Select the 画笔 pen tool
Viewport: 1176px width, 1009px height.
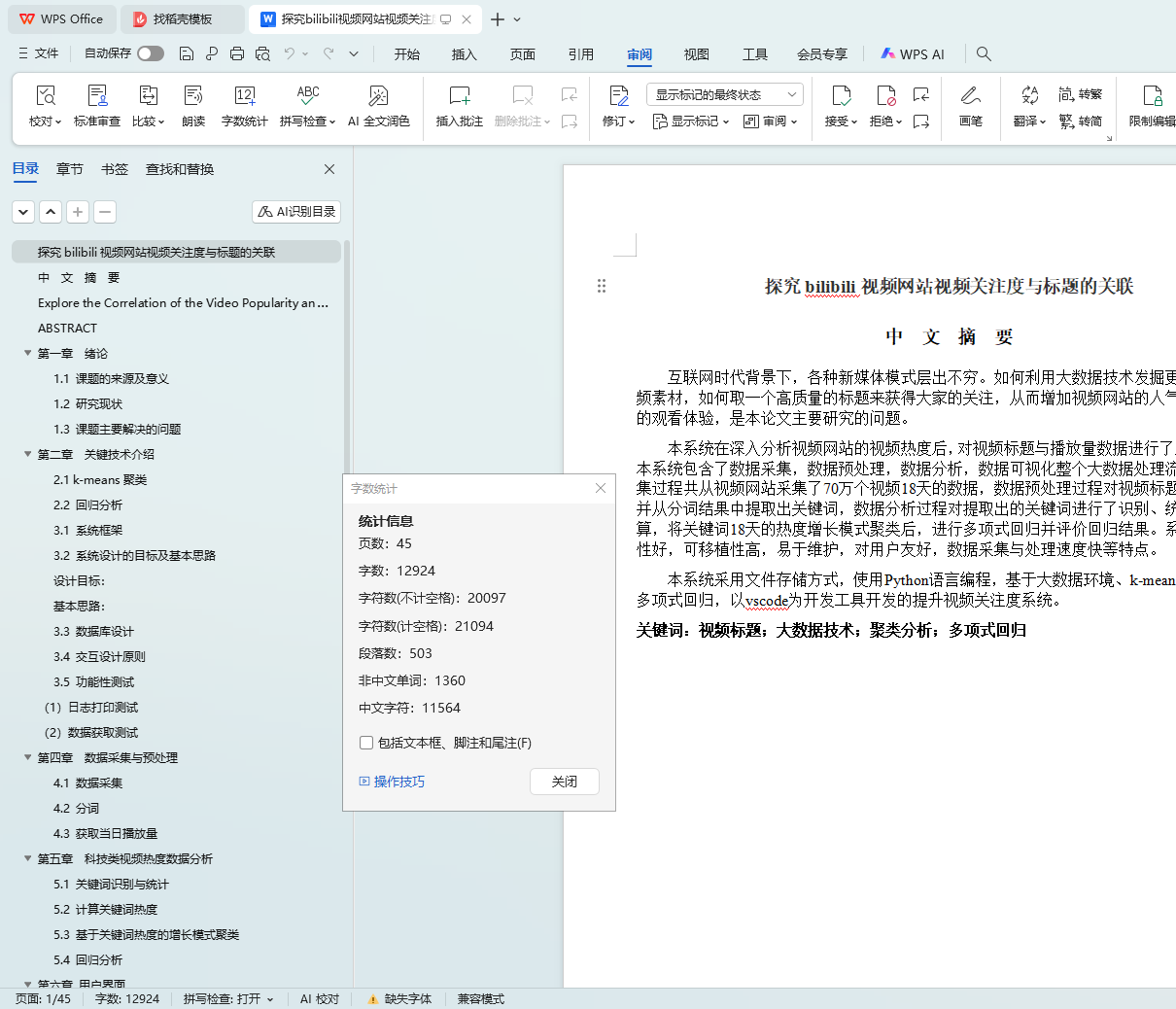[970, 96]
